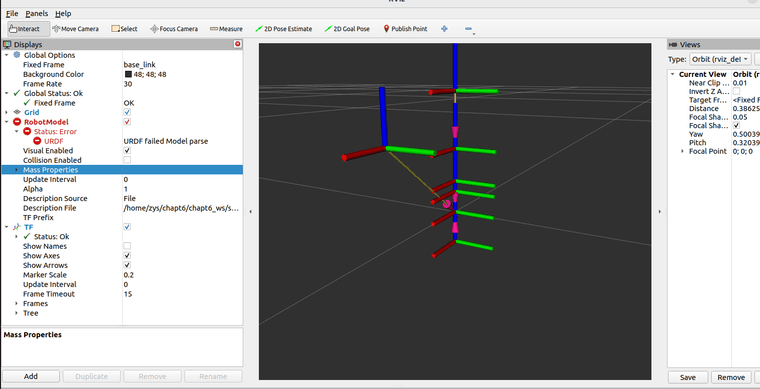Enable the Invert Z Axis checkbox
The image size is (760, 389).
coord(736,92)
